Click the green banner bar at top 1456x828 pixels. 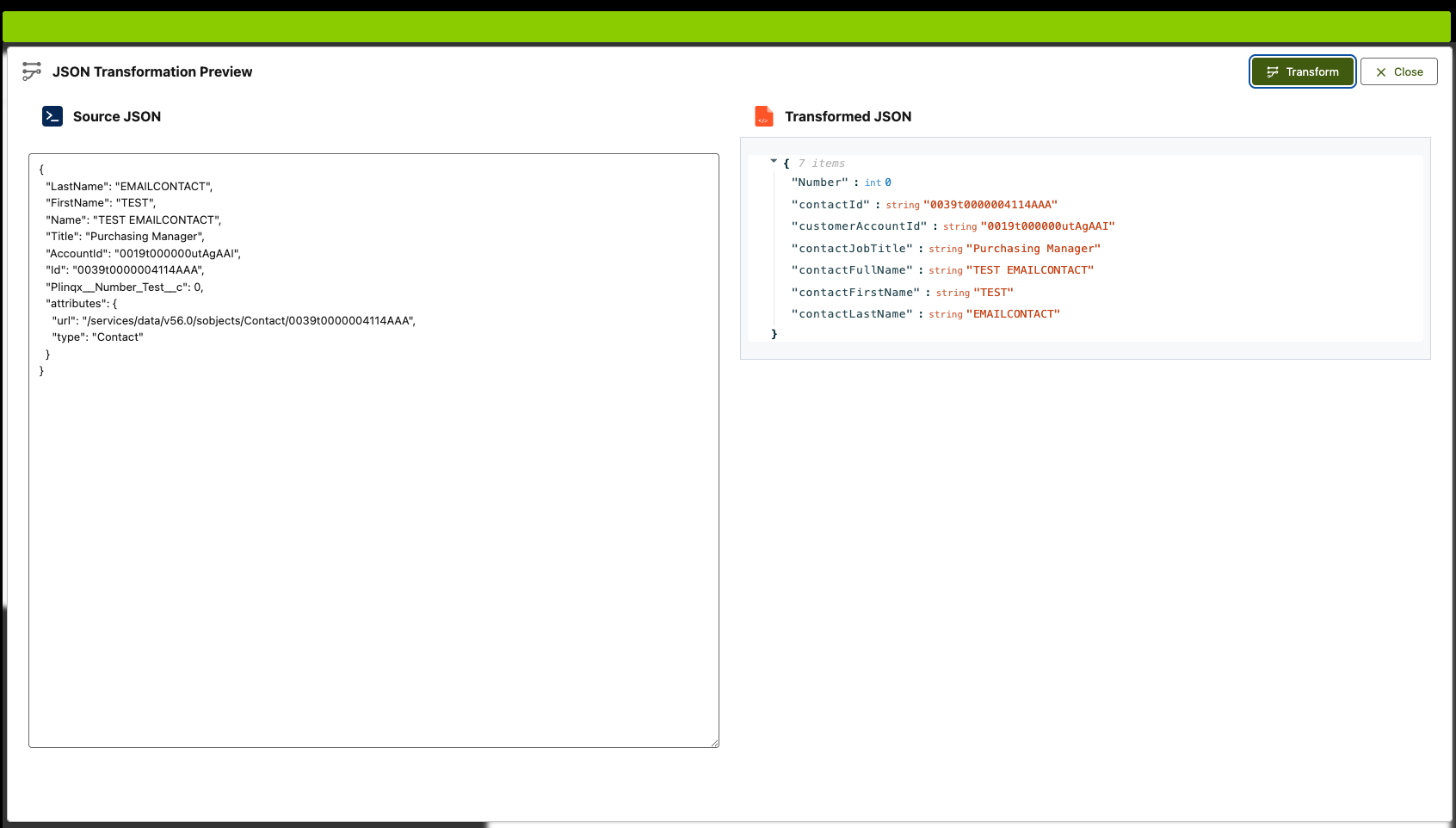click(x=727, y=27)
